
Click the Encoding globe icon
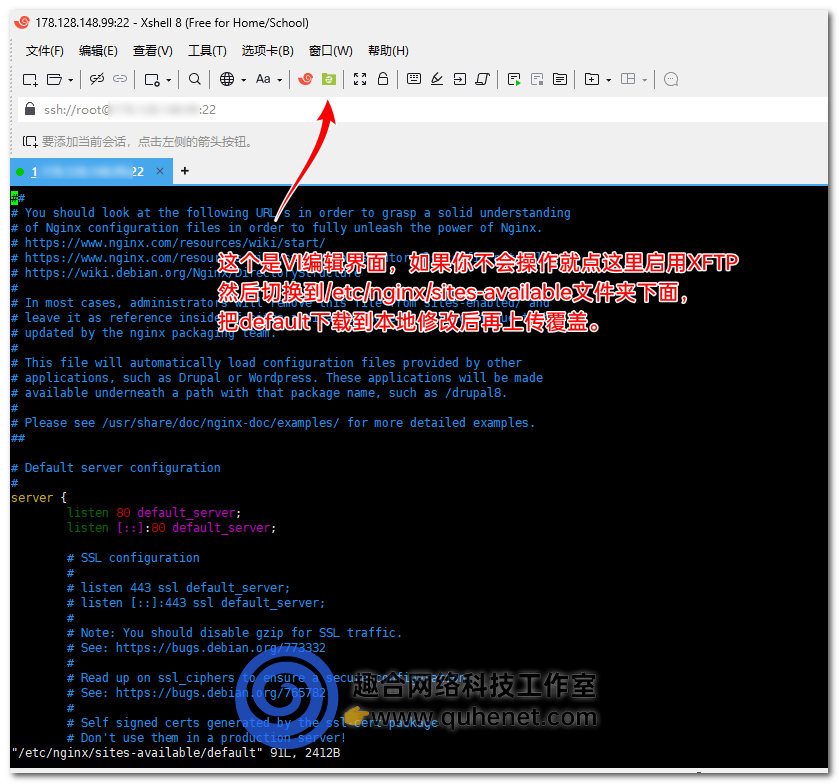coord(227,79)
